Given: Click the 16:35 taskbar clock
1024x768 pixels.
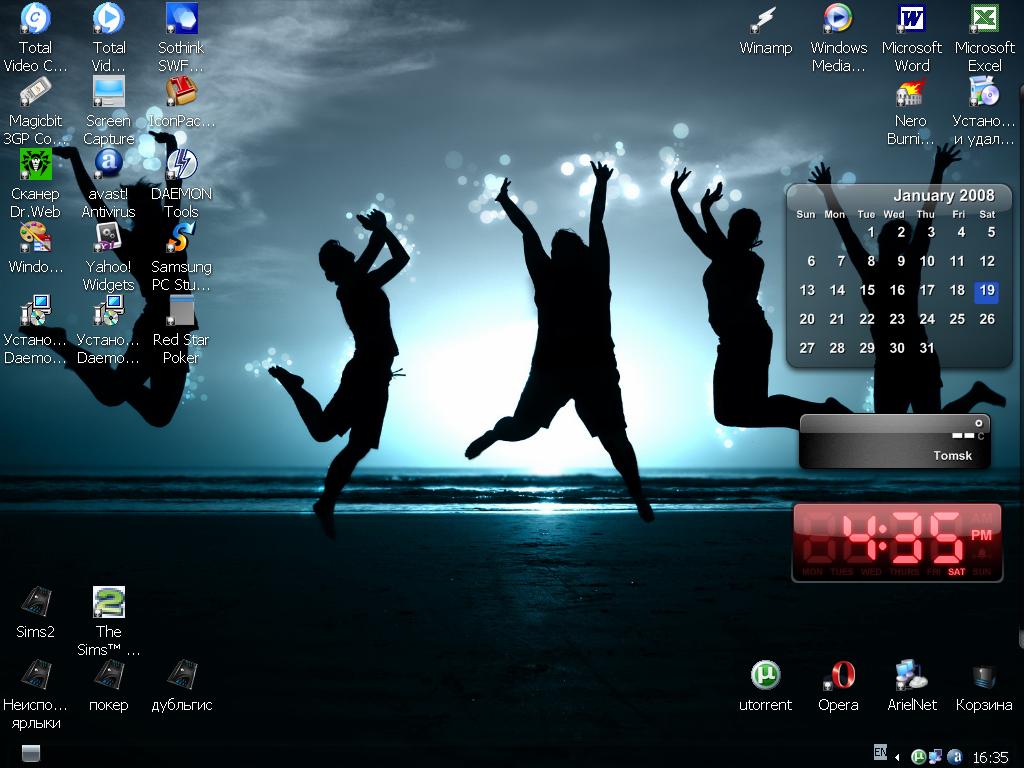Looking at the screenshot, I should pyautogui.click(x=991, y=758).
